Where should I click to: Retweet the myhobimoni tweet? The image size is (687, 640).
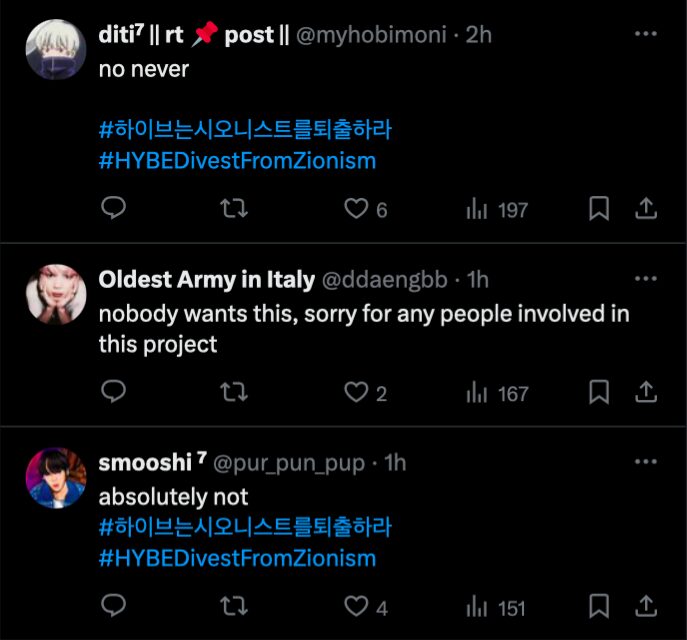(233, 208)
